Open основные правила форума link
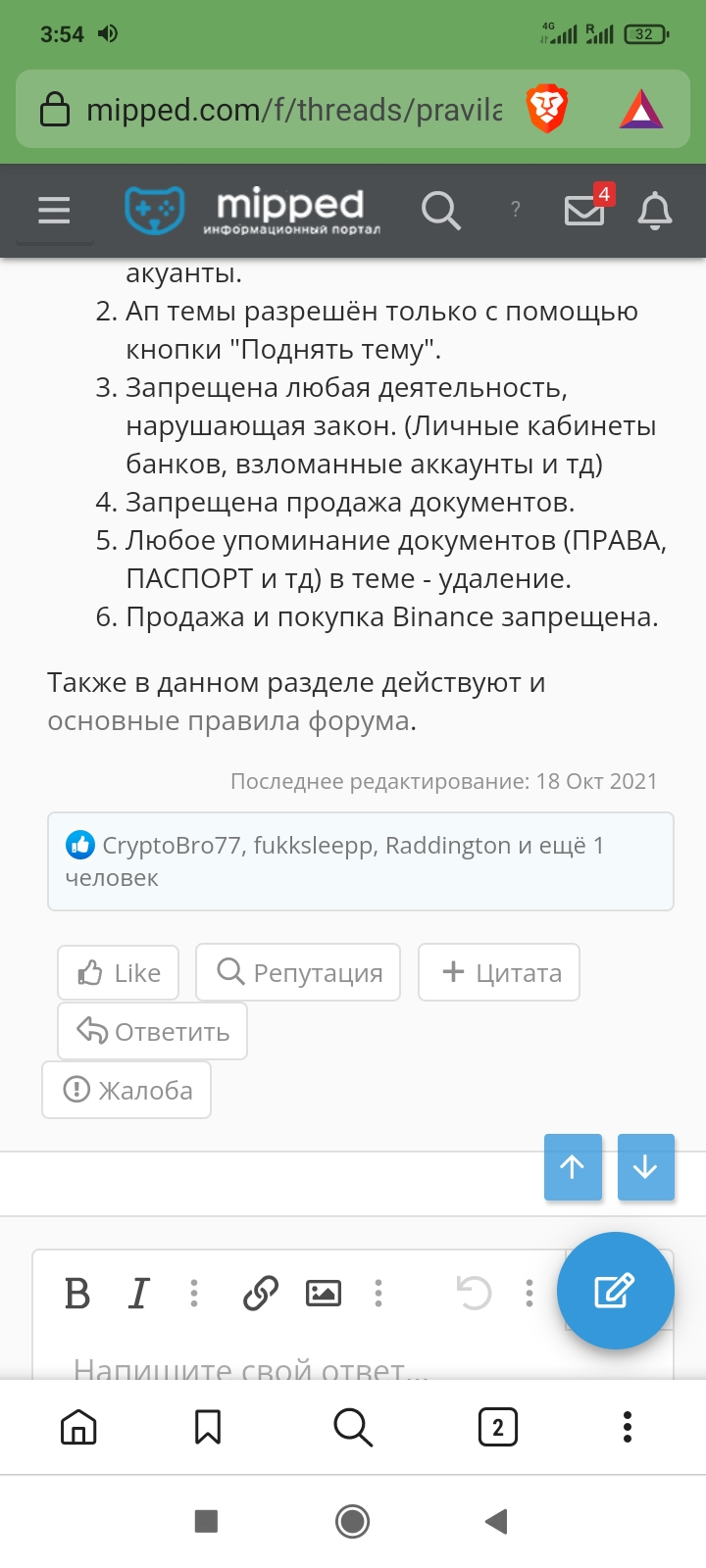The height and width of the screenshot is (1568, 706). point(229,721)
